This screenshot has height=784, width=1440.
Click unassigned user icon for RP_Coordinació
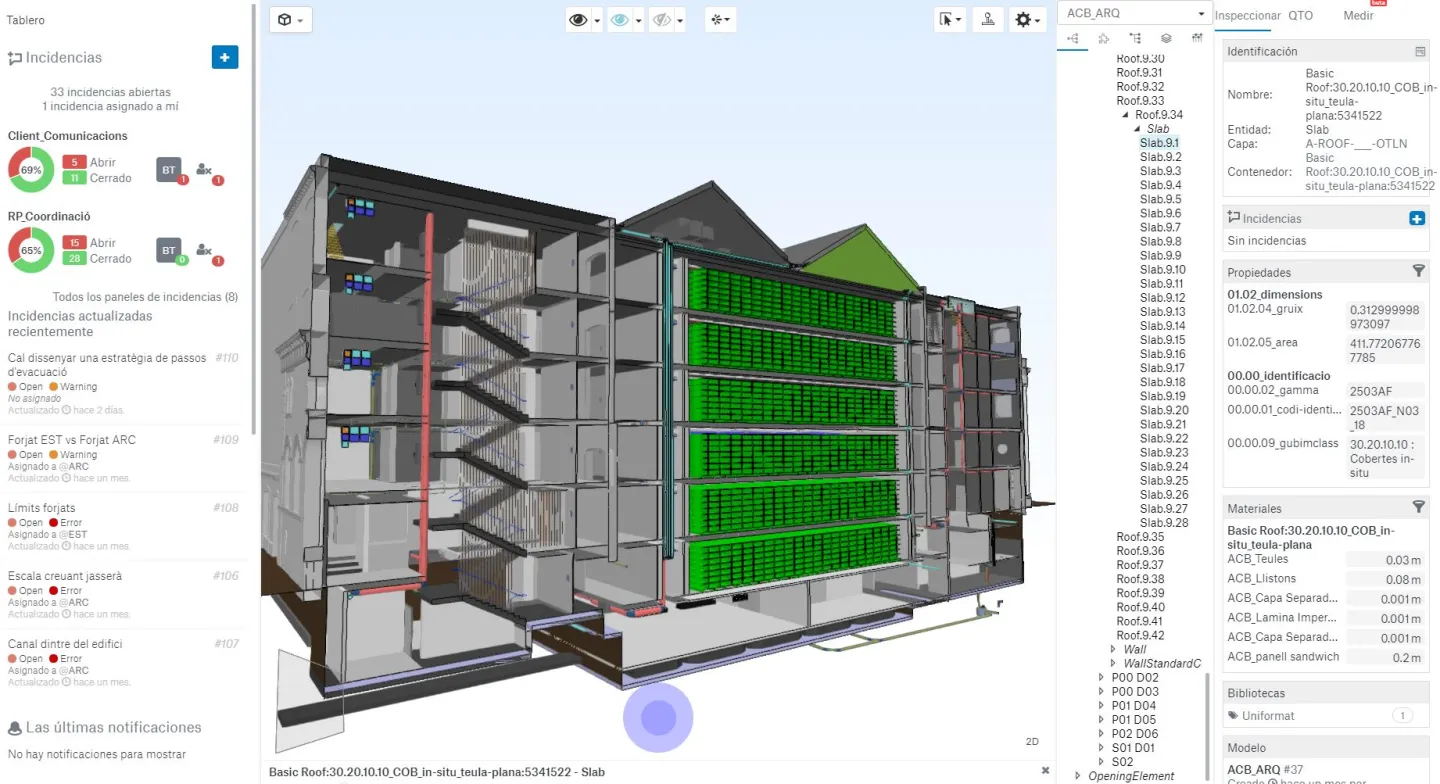click(x=205, y=250)
